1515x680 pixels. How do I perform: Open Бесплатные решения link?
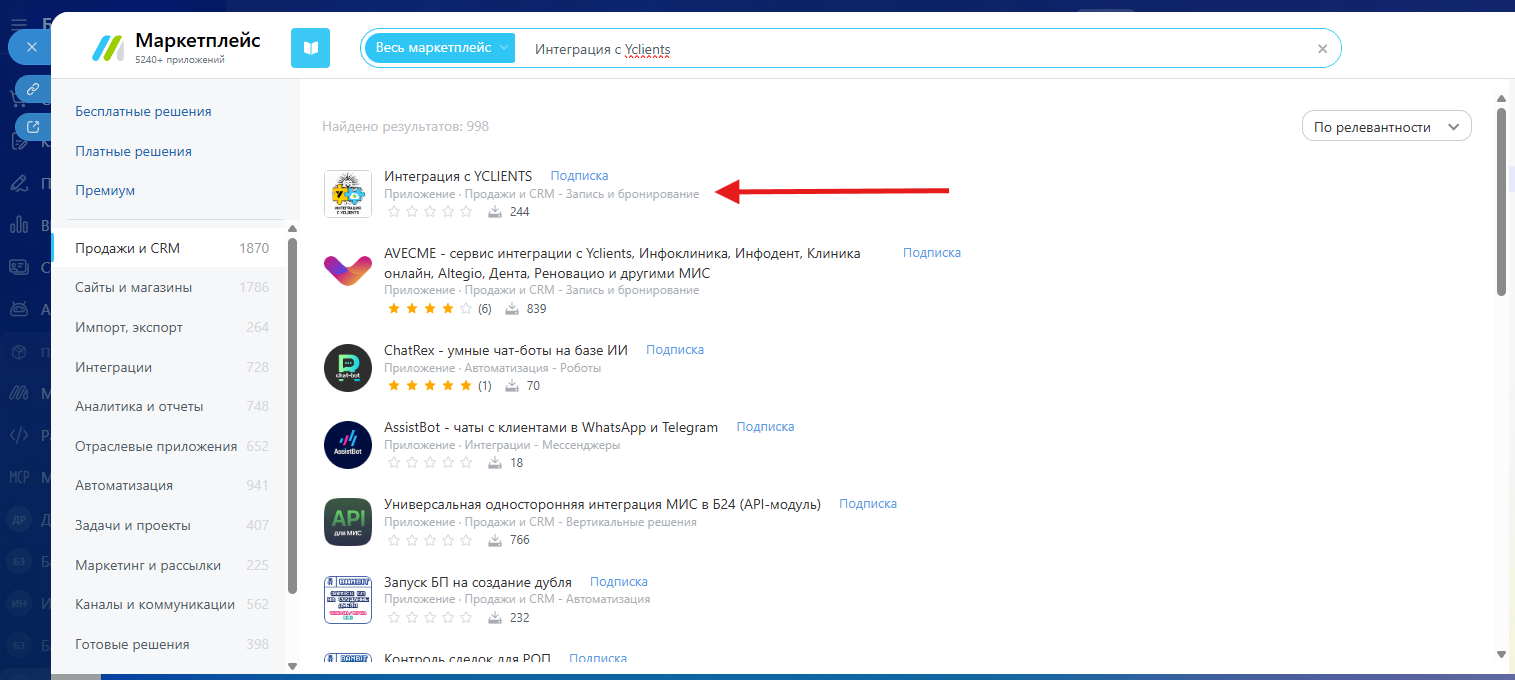(143, 111)
